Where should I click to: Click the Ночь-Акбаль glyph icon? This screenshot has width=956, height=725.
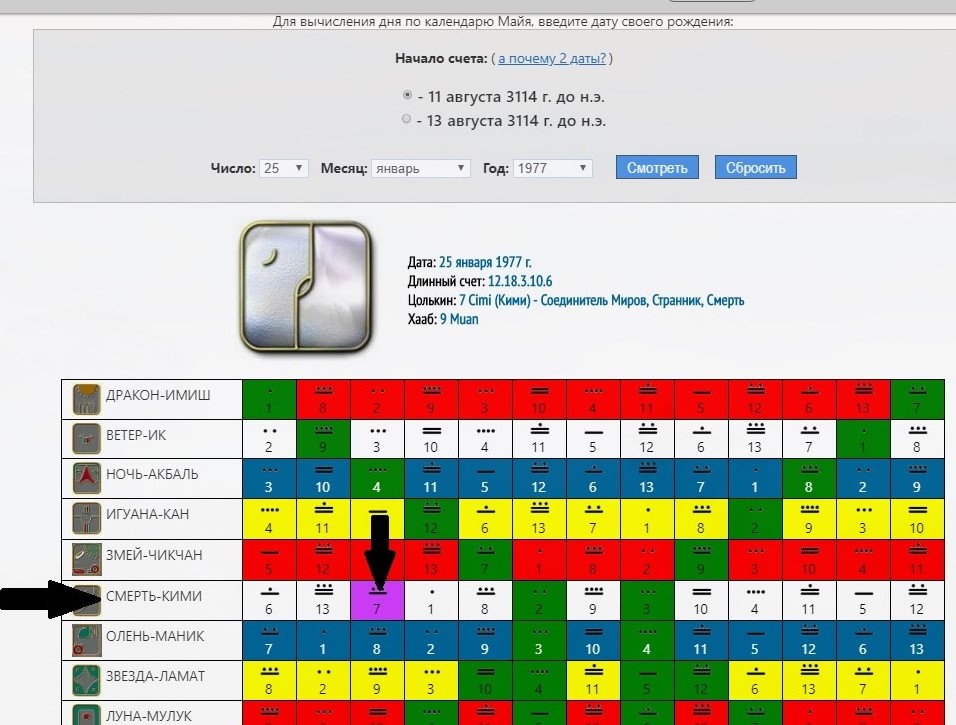point(87,479)
